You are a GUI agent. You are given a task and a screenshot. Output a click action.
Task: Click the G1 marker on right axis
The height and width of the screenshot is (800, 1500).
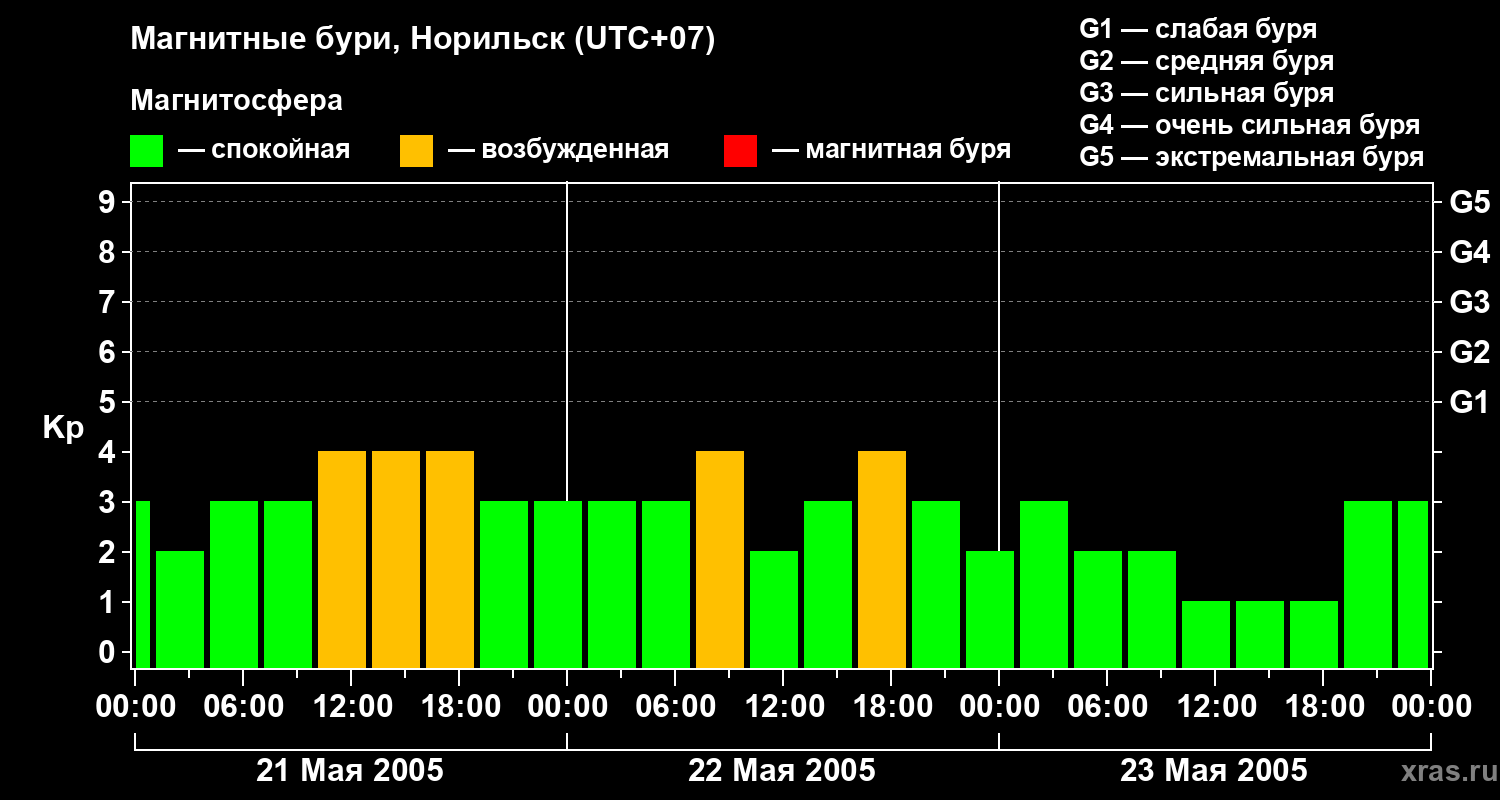[x=1469, y=402]
